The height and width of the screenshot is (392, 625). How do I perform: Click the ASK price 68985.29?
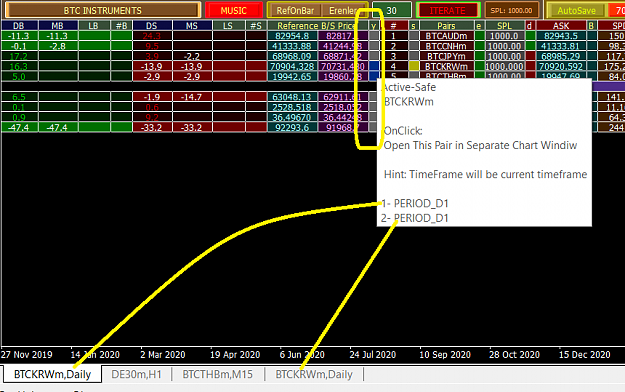(561, 56)
